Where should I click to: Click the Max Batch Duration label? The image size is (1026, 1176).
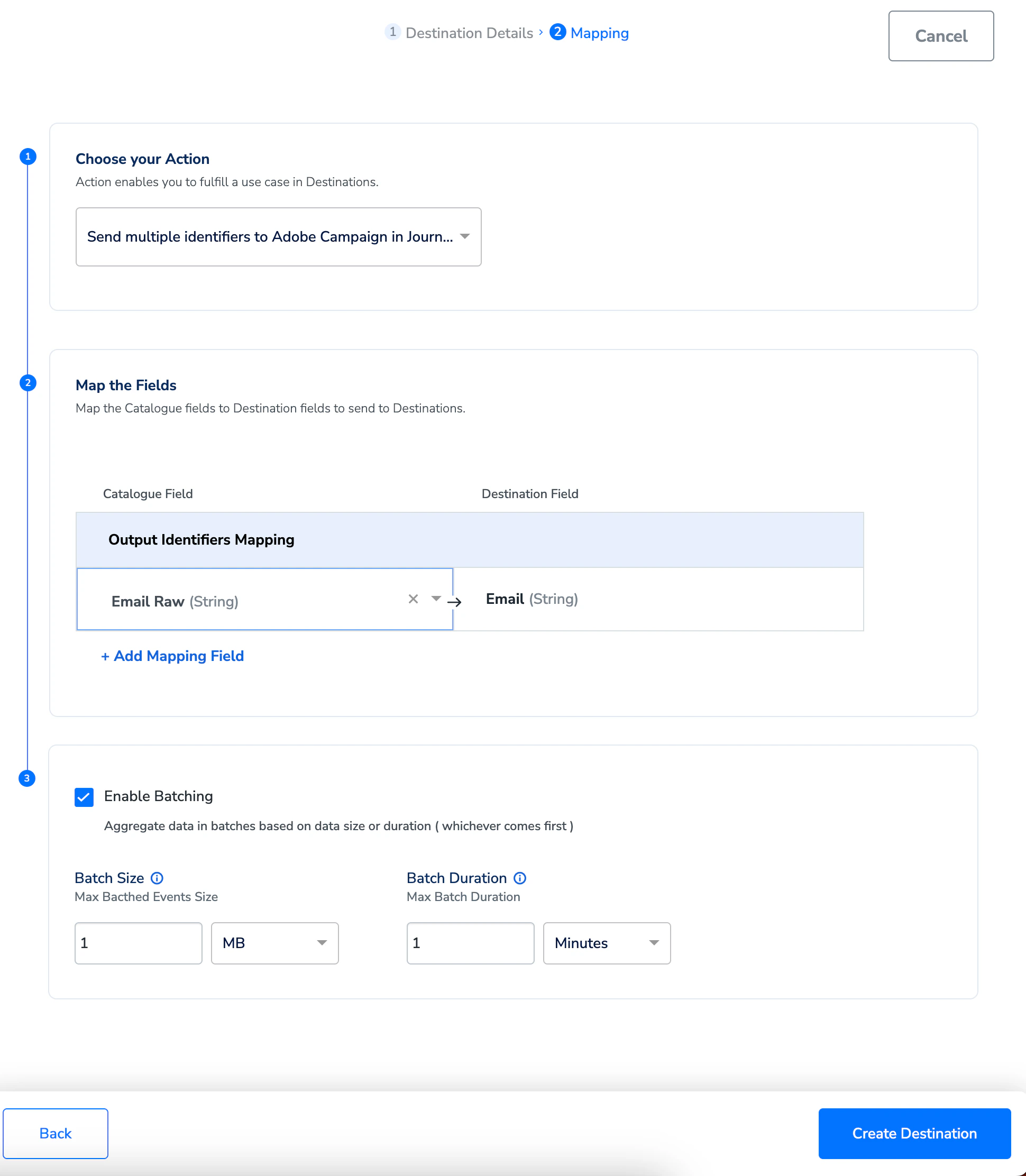point(463,897)
